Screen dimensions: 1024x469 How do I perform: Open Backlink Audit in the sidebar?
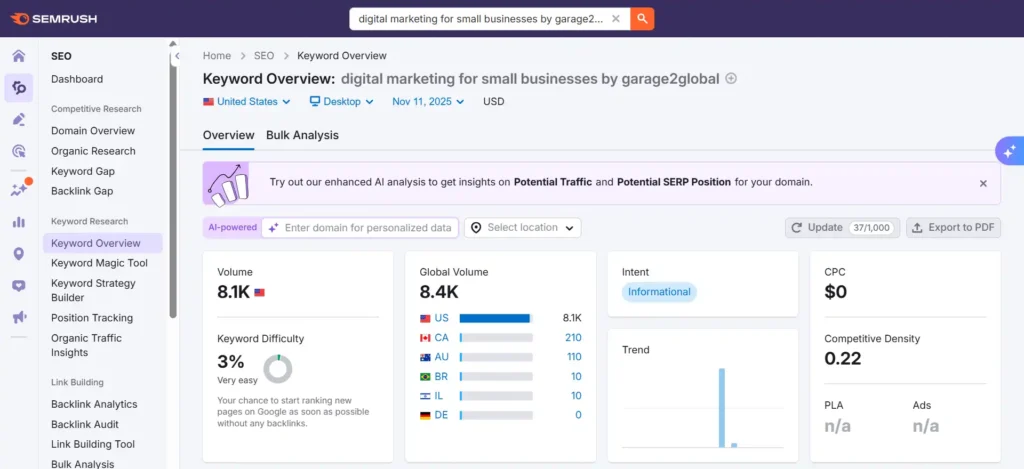(x=85, y=424)
